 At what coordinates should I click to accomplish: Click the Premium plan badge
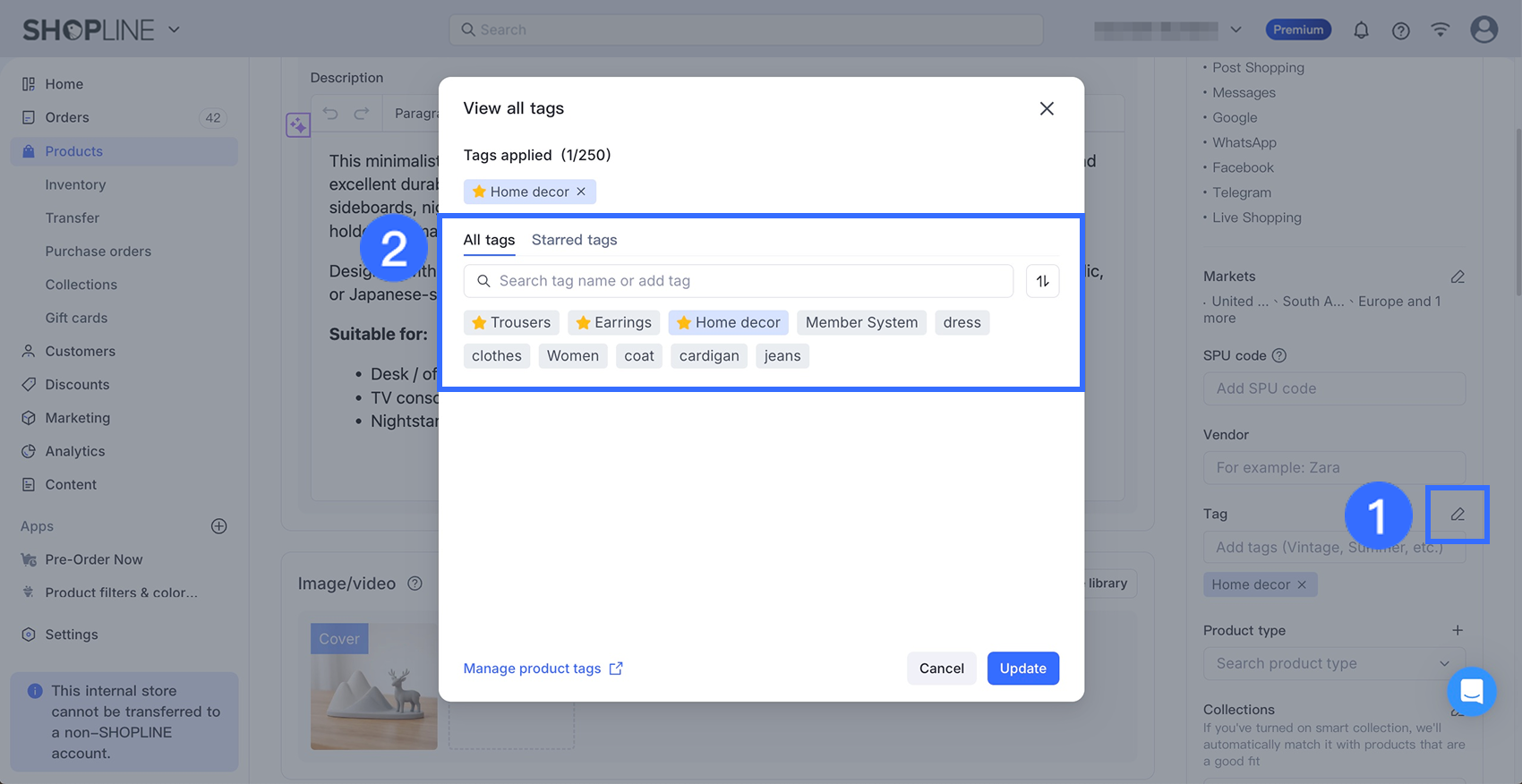point(1298,30)
